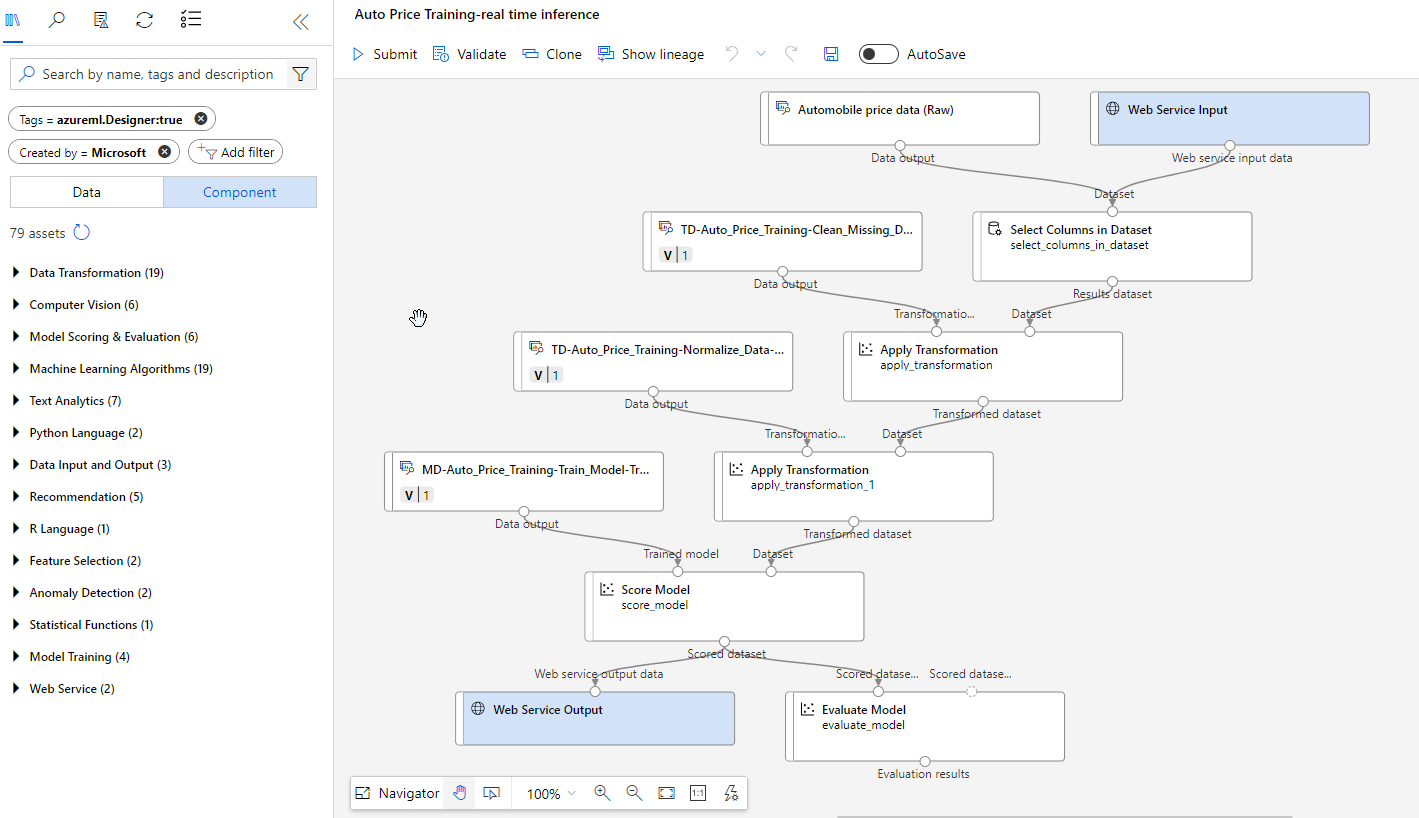Switch to the Data tab
Viewport: 1419px width, 818px height.
87,192
